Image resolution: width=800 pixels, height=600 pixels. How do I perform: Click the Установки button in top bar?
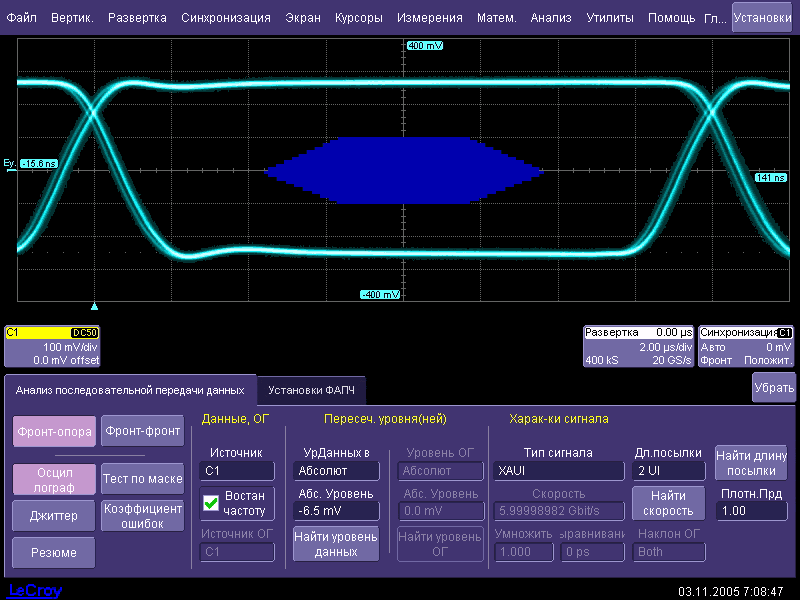761,17
